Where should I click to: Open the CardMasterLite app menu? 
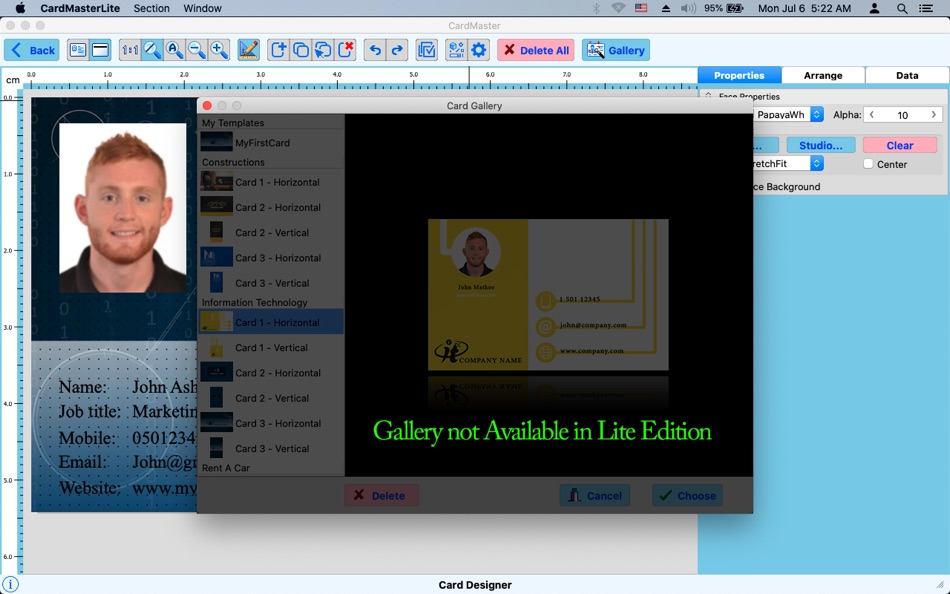click(80, 8)
